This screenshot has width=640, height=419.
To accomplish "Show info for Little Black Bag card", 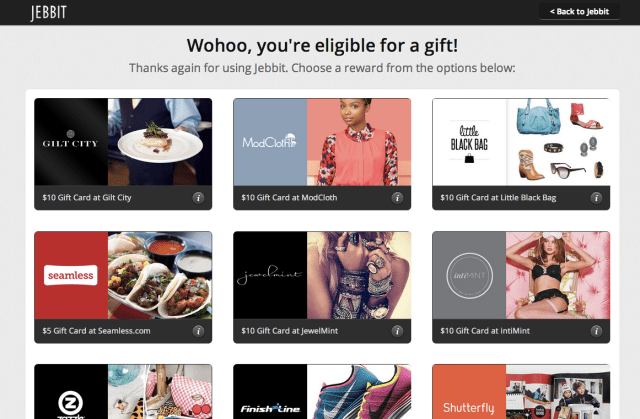I will pos(596,198).
